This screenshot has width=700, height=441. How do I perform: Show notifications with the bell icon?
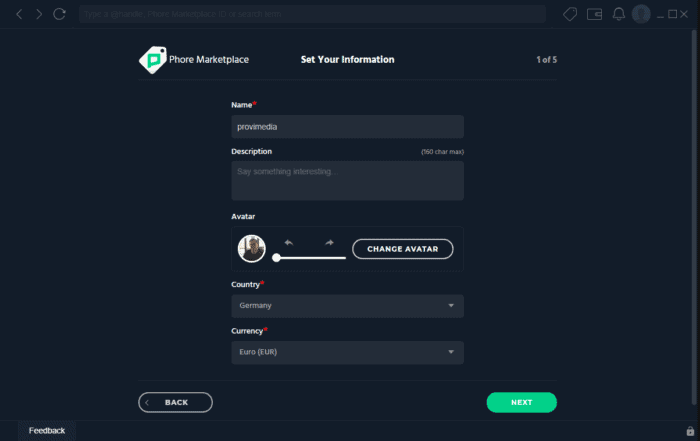[618, 14]
